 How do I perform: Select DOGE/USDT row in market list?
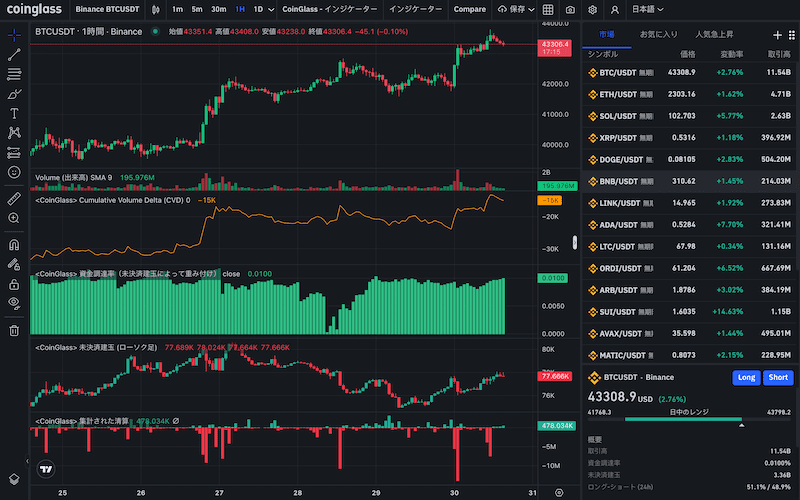691,160
